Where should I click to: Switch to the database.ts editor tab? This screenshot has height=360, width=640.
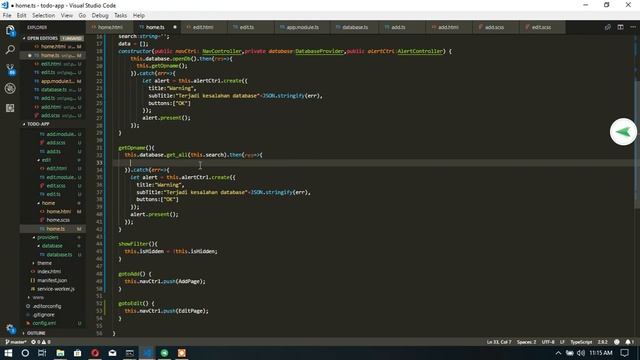pos(355,27)
